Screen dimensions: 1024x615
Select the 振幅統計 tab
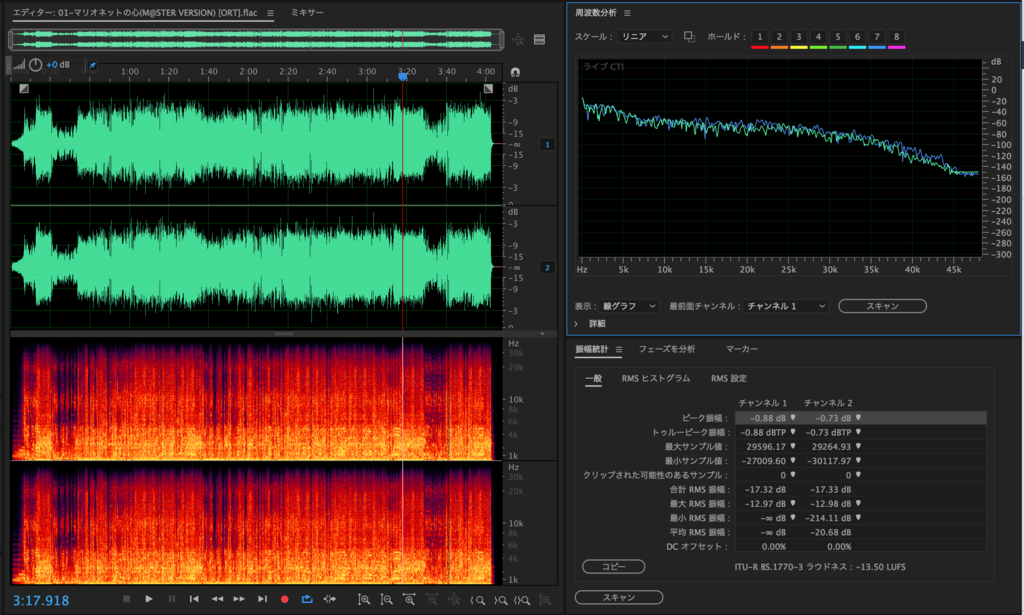(x=592, y=349)
